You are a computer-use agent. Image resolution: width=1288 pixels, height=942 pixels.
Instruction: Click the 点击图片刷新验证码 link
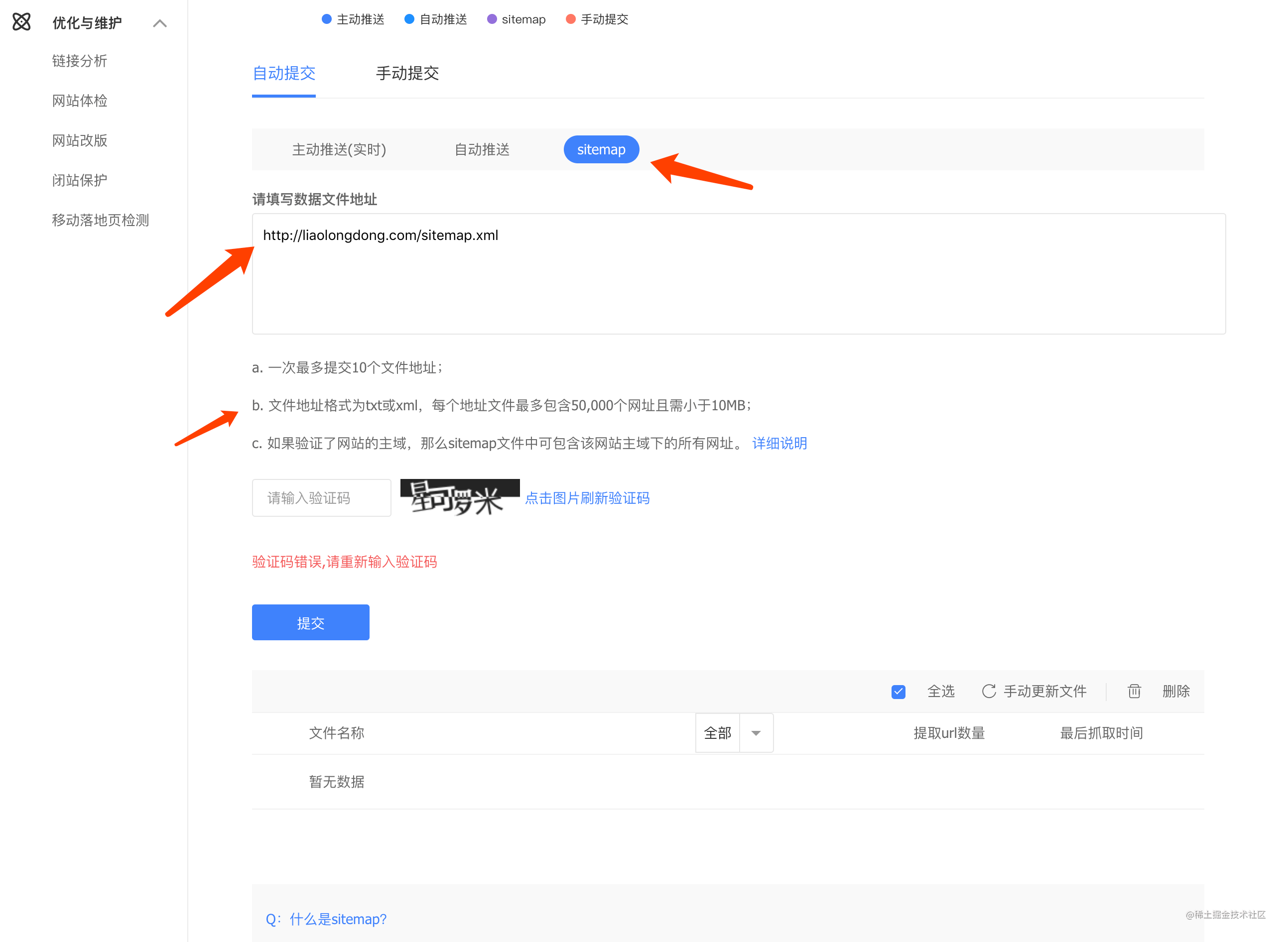(587, 498)
